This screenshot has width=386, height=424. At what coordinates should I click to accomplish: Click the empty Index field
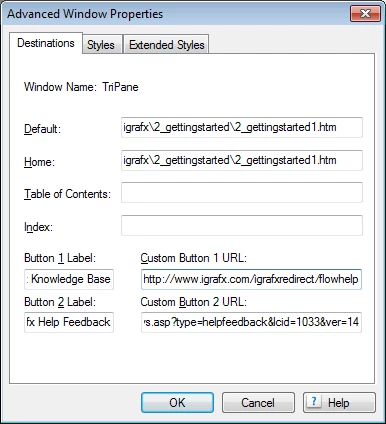242,225
